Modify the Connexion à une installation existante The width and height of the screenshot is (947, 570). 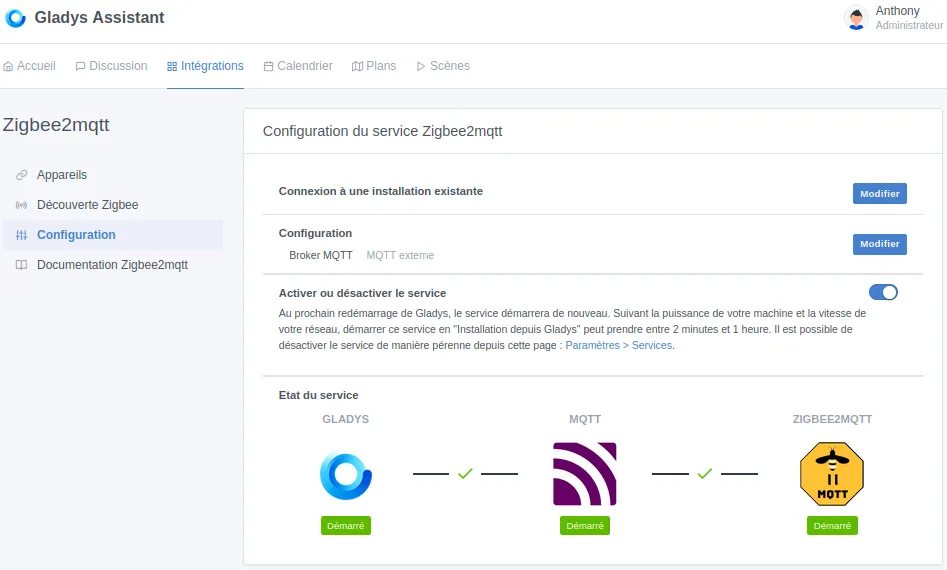pyautogui.click(x=879, y=193)
